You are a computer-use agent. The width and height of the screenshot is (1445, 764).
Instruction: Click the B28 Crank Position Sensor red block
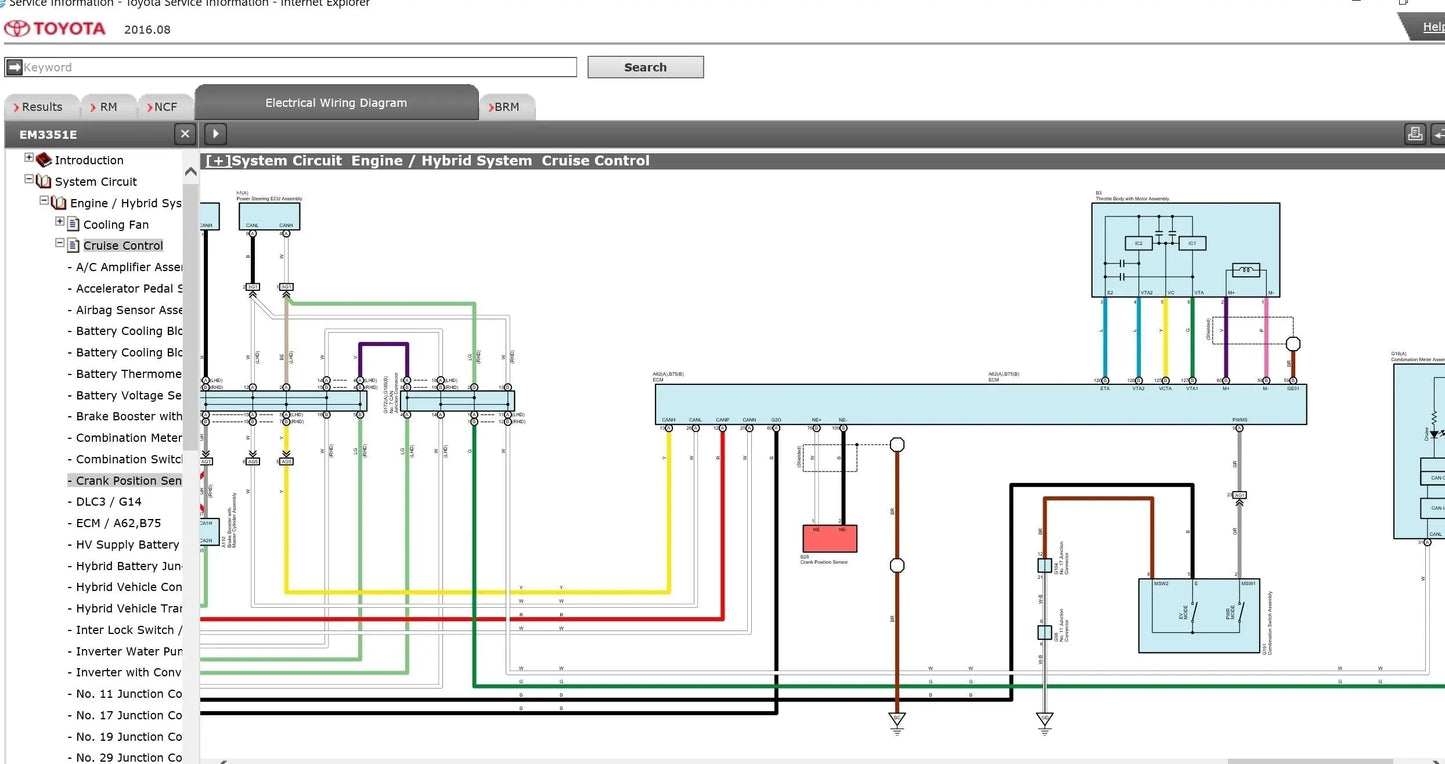point(829,538)
